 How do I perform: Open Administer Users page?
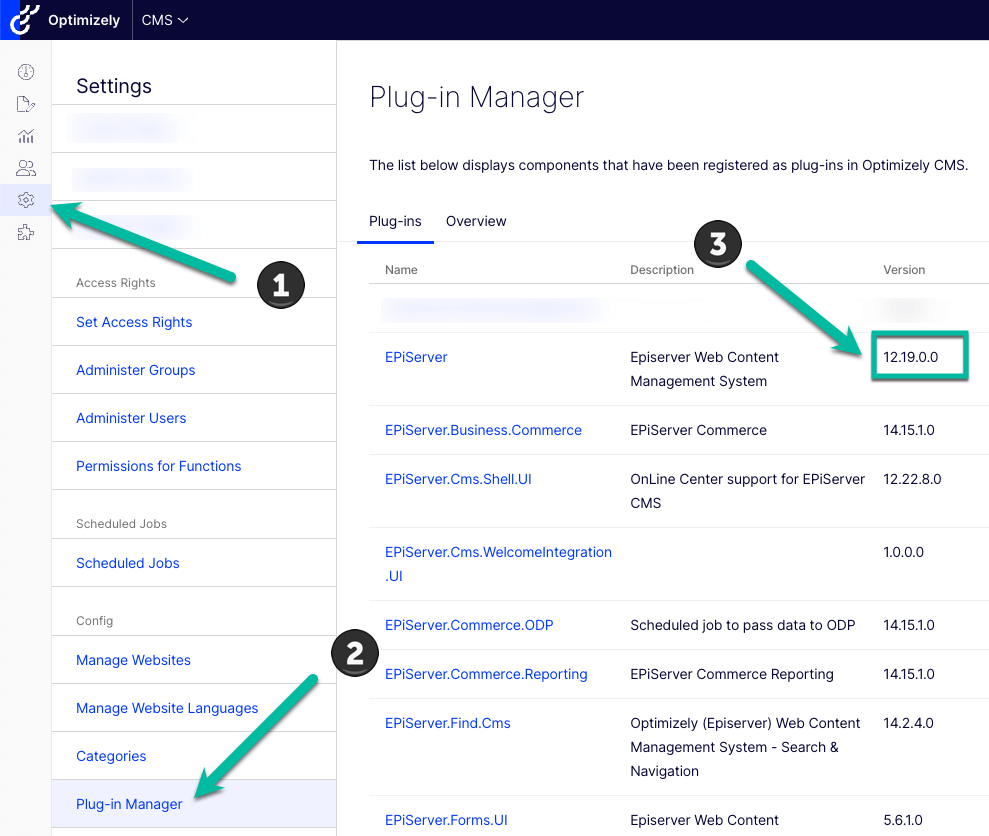(131, 418)
